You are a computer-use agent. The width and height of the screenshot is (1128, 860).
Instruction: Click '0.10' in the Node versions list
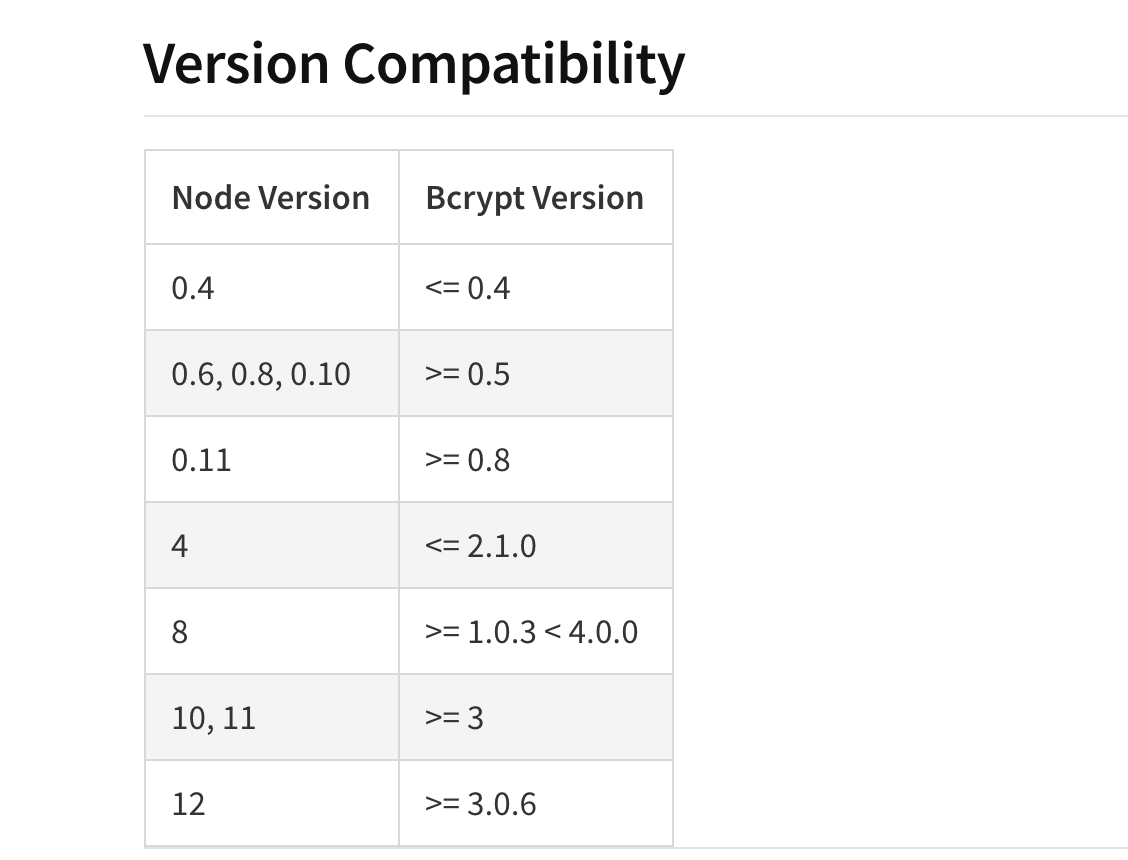[x=320, y=374]
